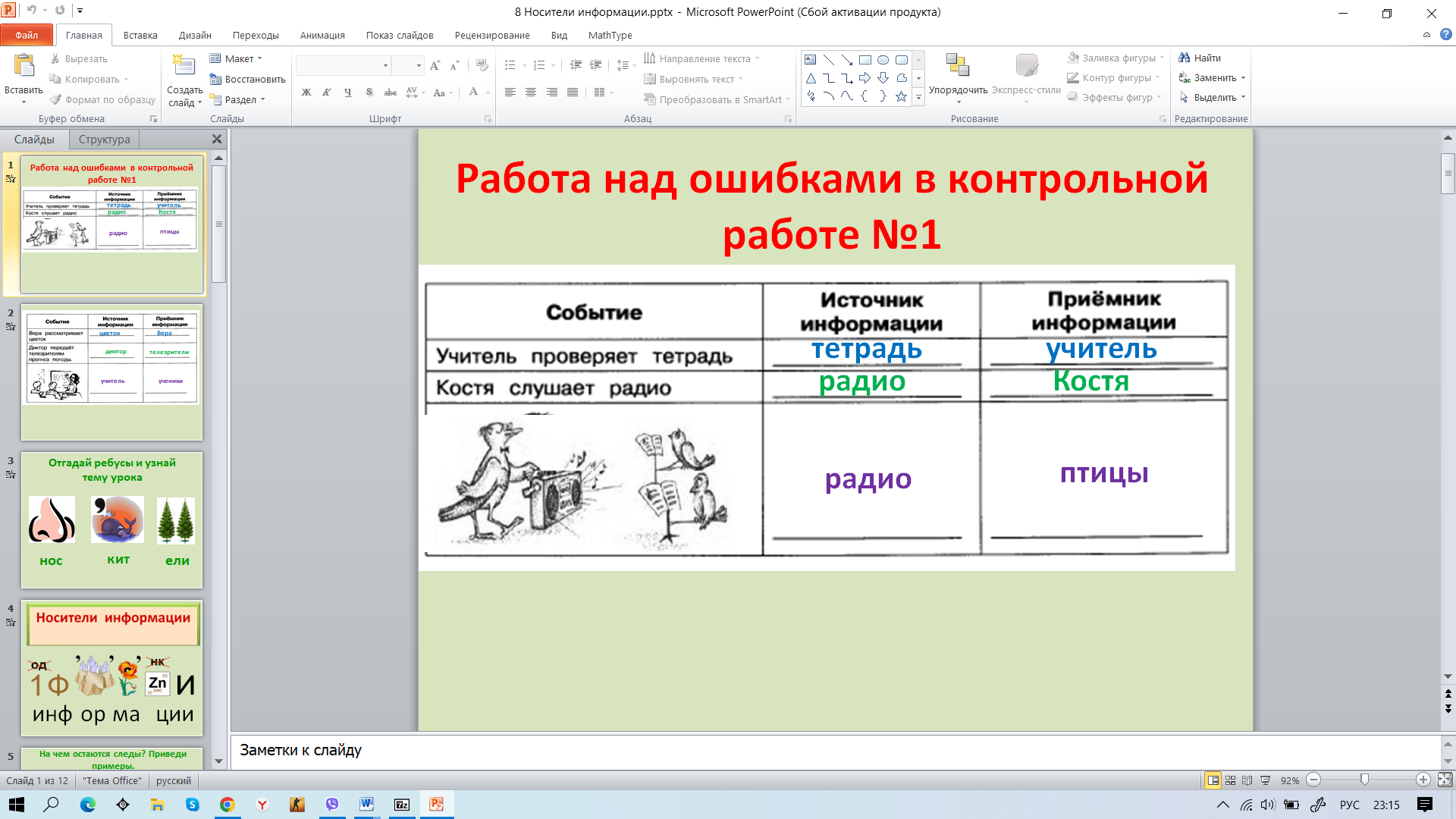Click the Paste (Вставить) icon

(24, 67)
